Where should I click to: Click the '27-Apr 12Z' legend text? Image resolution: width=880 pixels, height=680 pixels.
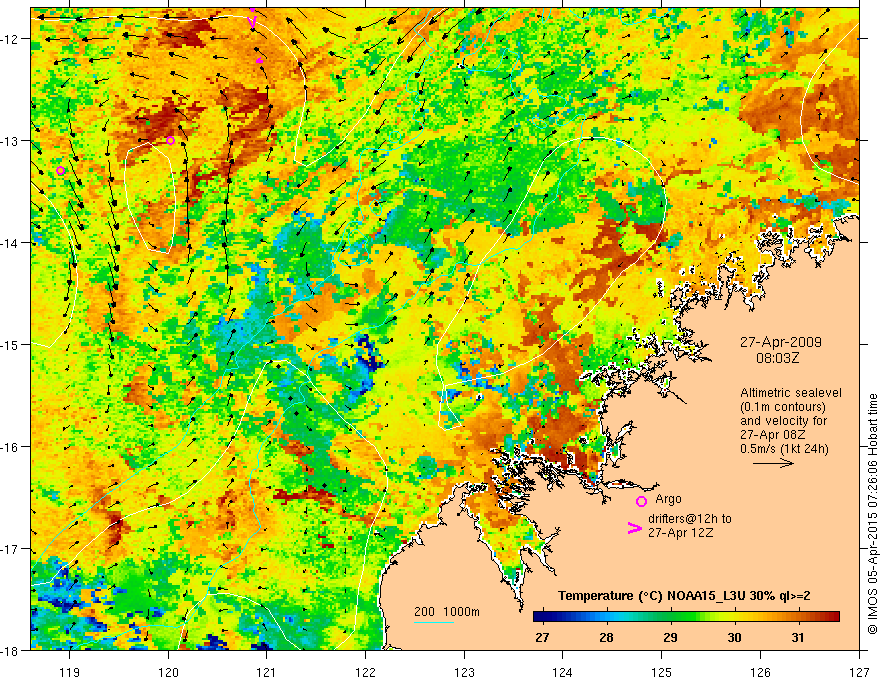680,533
